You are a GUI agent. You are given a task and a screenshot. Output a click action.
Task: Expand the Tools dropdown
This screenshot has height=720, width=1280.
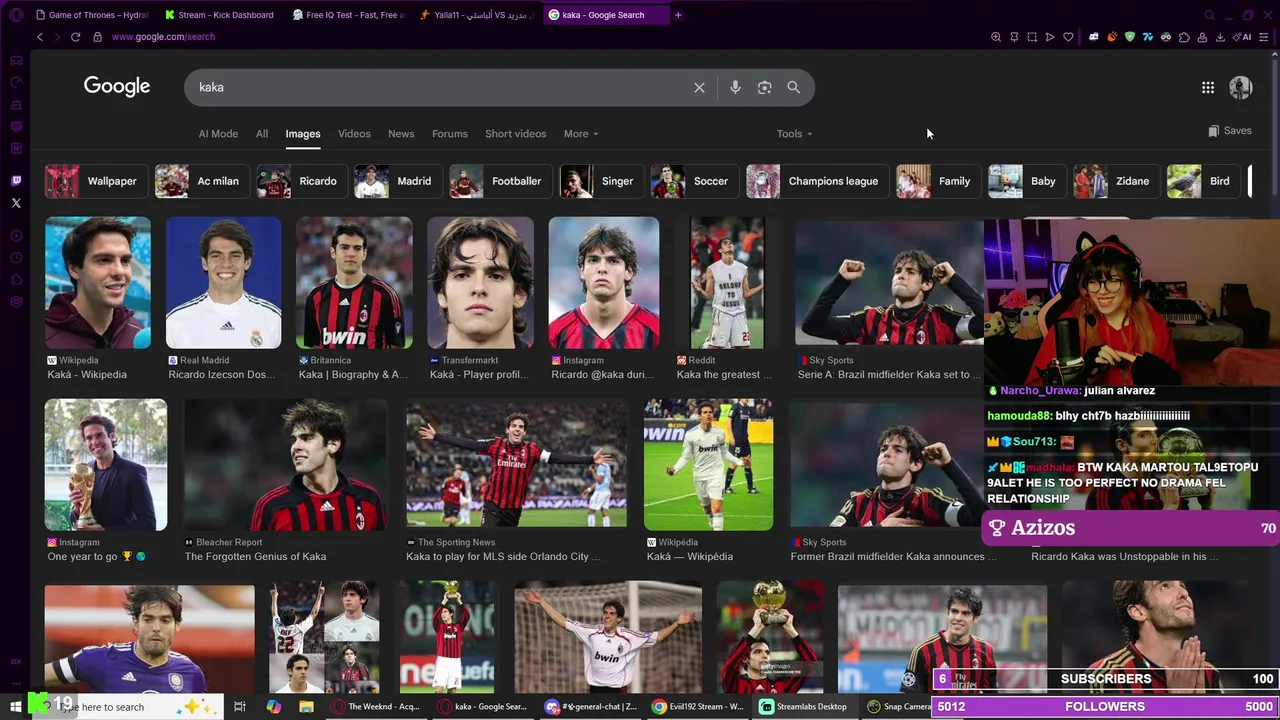pyautogui.click(x=794, y=134)
